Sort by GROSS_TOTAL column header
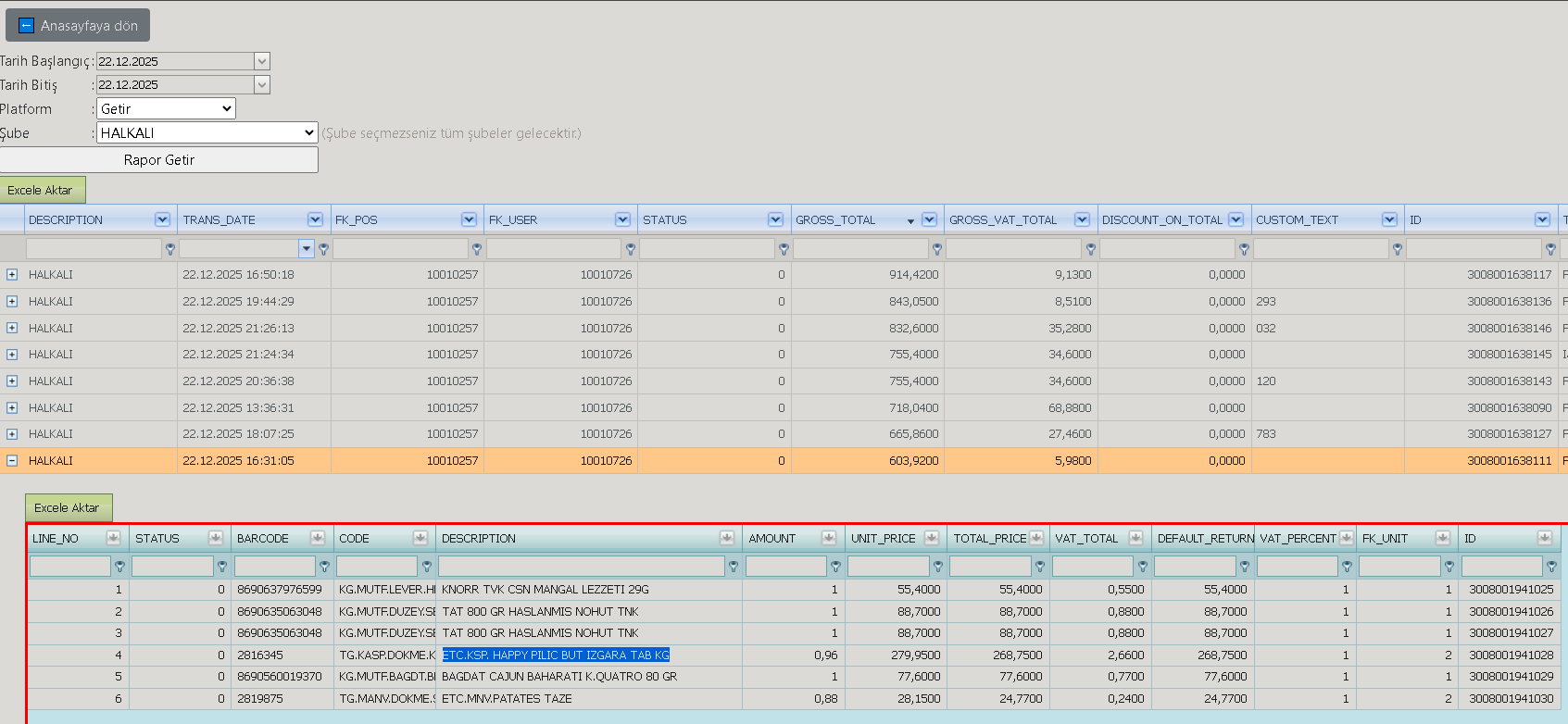The height and width of the screenshot is (724, 1568). 835,219
